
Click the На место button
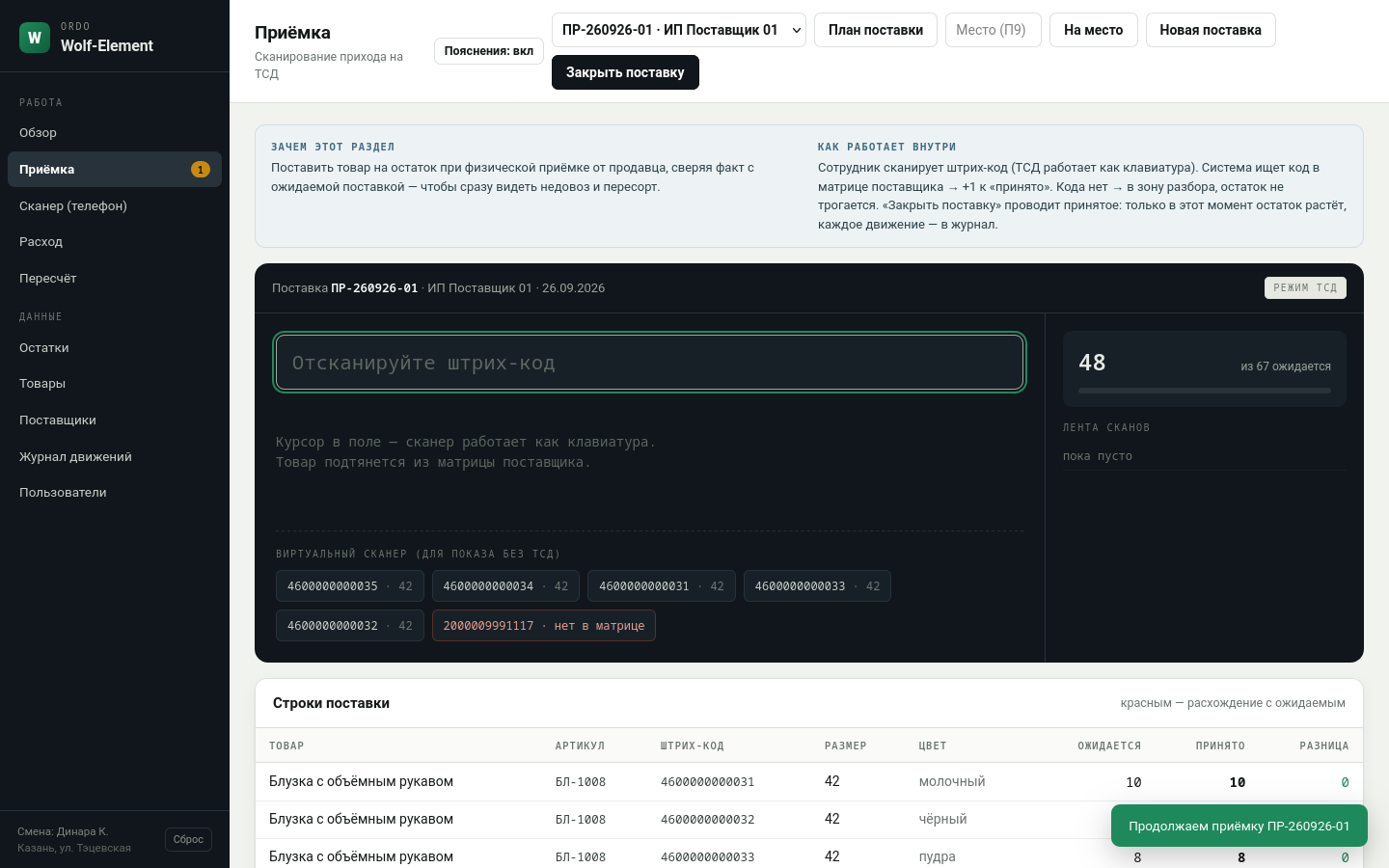(x=1094, y=30)
